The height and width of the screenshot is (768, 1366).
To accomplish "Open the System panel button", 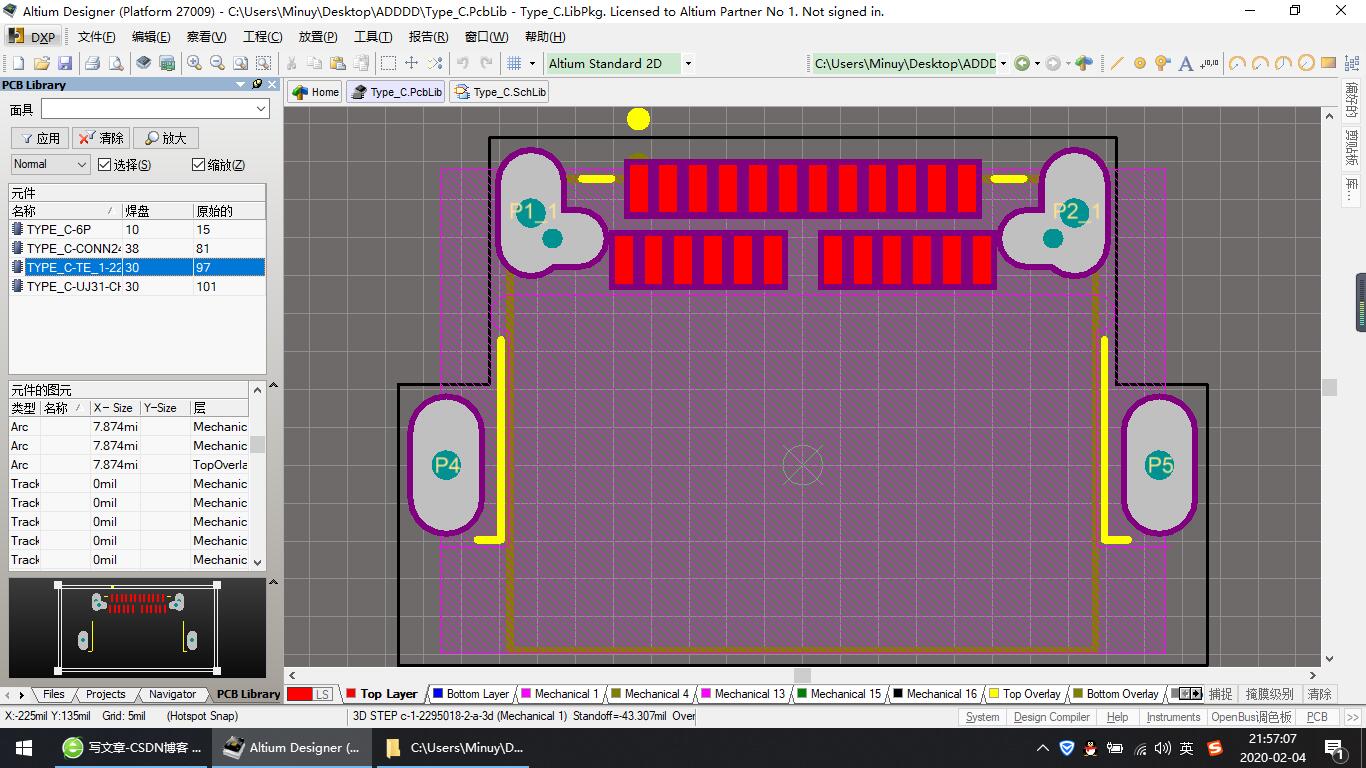I will tap(982, 717).
